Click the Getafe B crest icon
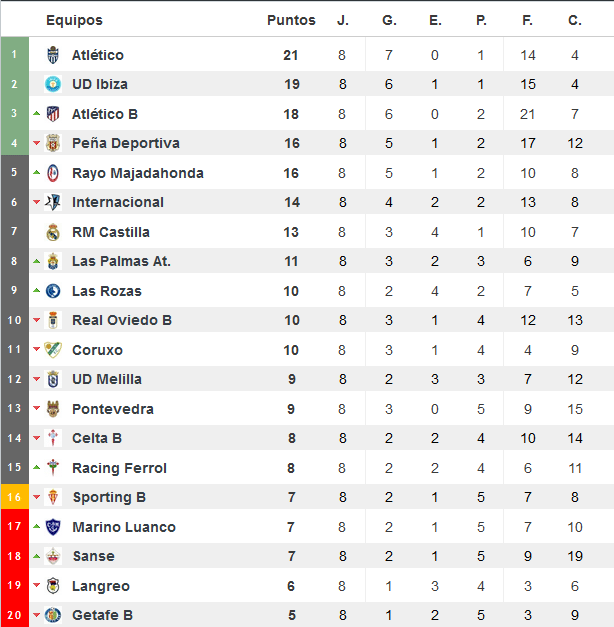This screenshot has width=614, height=627. click(x=53, y=615)
